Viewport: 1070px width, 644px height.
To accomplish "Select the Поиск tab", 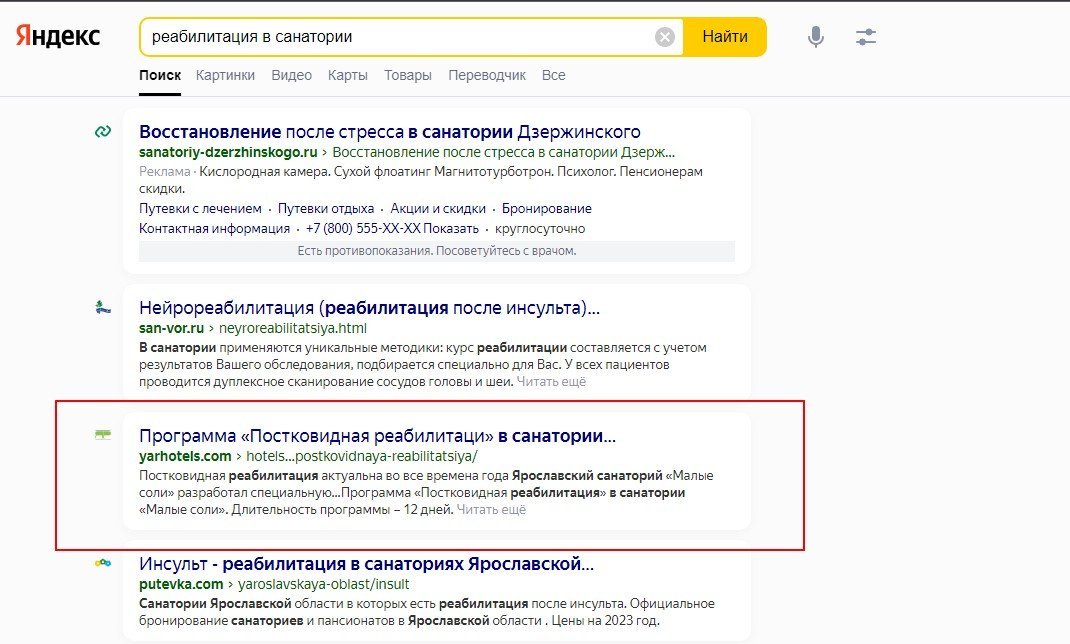I will [160, 75].
